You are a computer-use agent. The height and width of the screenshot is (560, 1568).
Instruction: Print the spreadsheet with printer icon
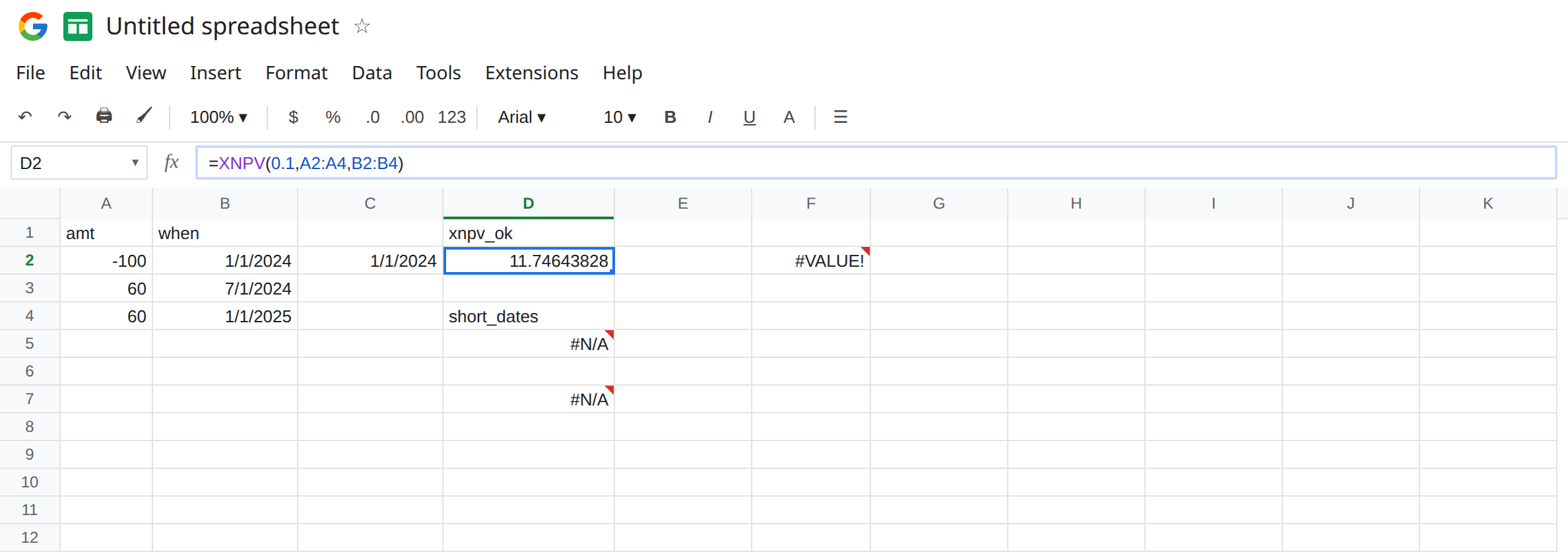click(104, 116)
